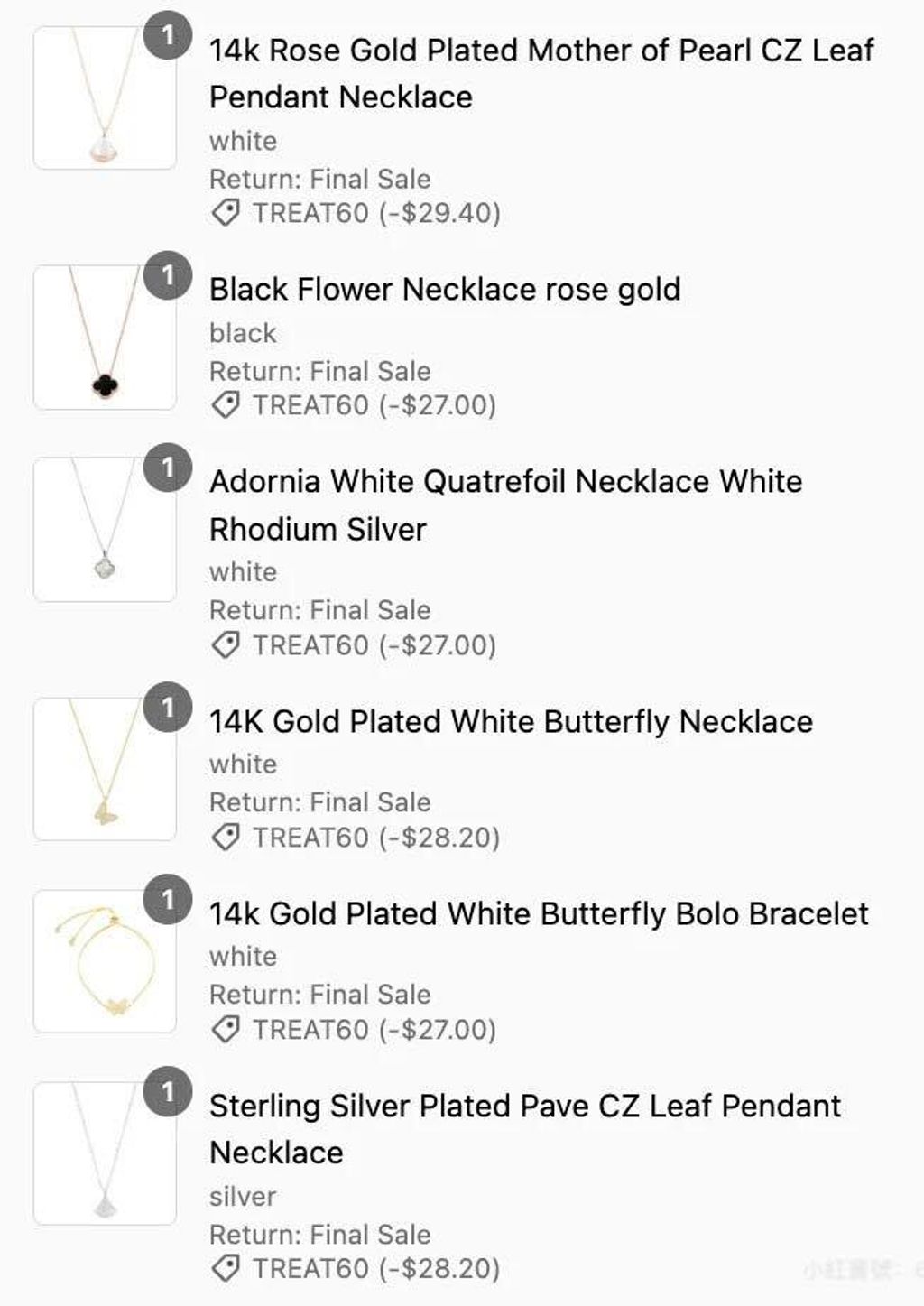Open the Butterfly Bolo Bracelet product image
Viewport: 924px width, 1306px height.
point(104,961)
